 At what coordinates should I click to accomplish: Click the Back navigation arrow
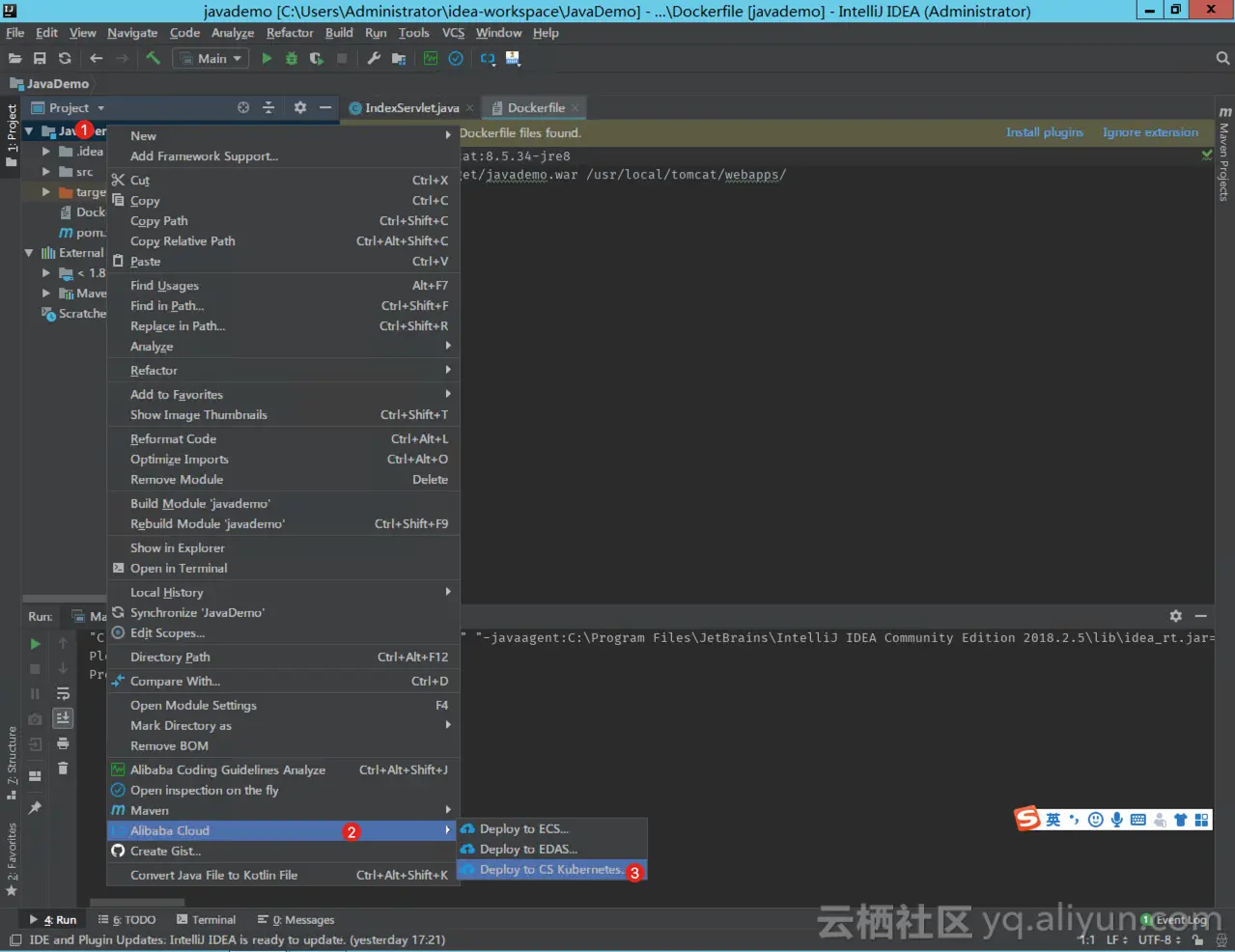[96, 59]
